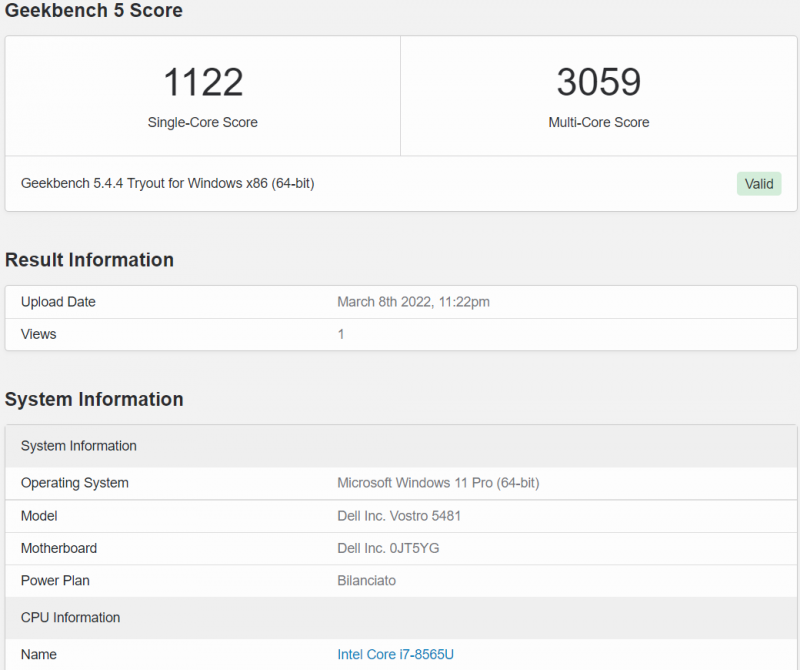Click the Geekbench 5.4.4 Tryout version text

click(168, 184)
